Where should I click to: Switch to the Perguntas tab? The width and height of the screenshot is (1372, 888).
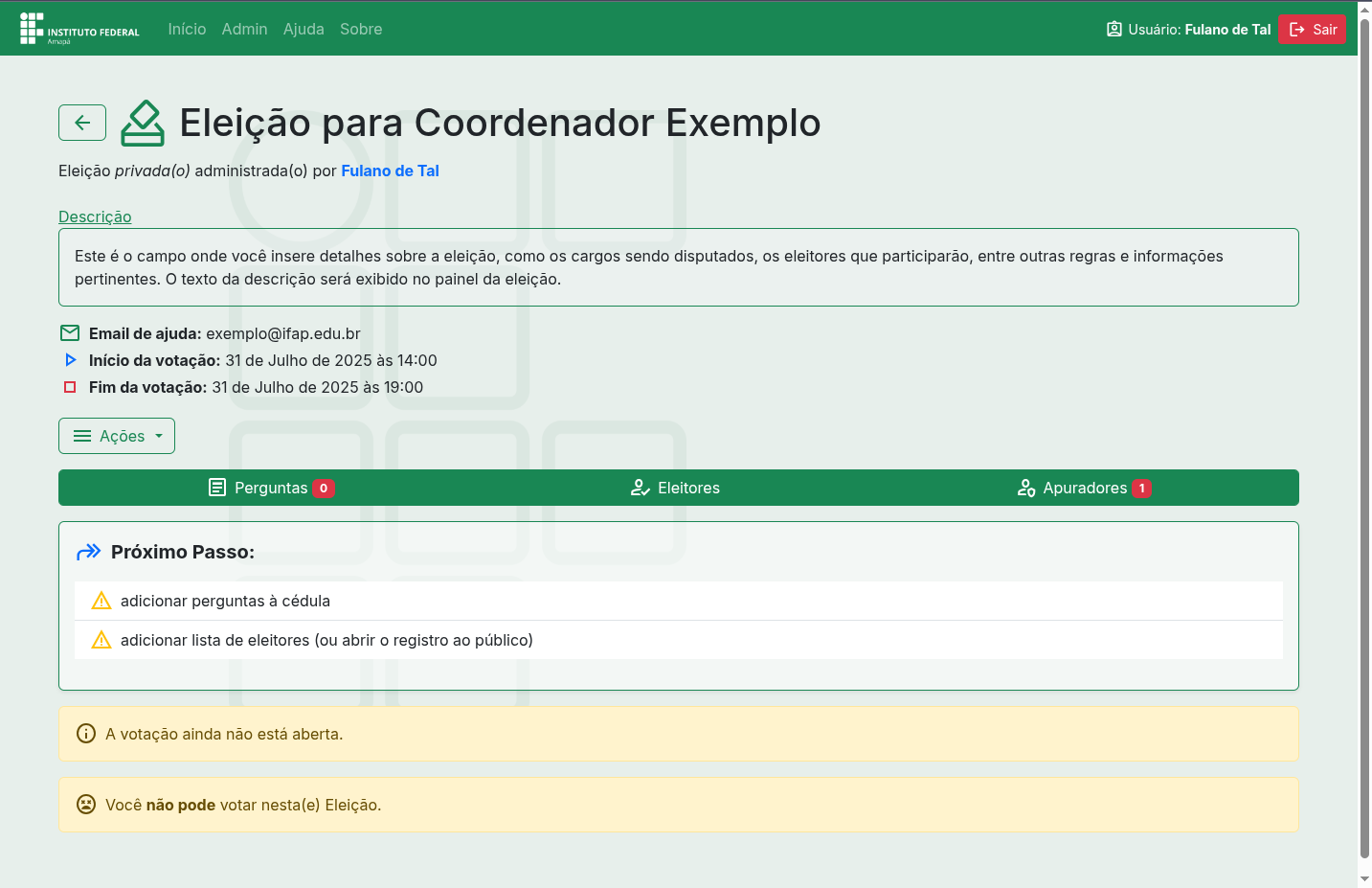[x=271, y=488]
